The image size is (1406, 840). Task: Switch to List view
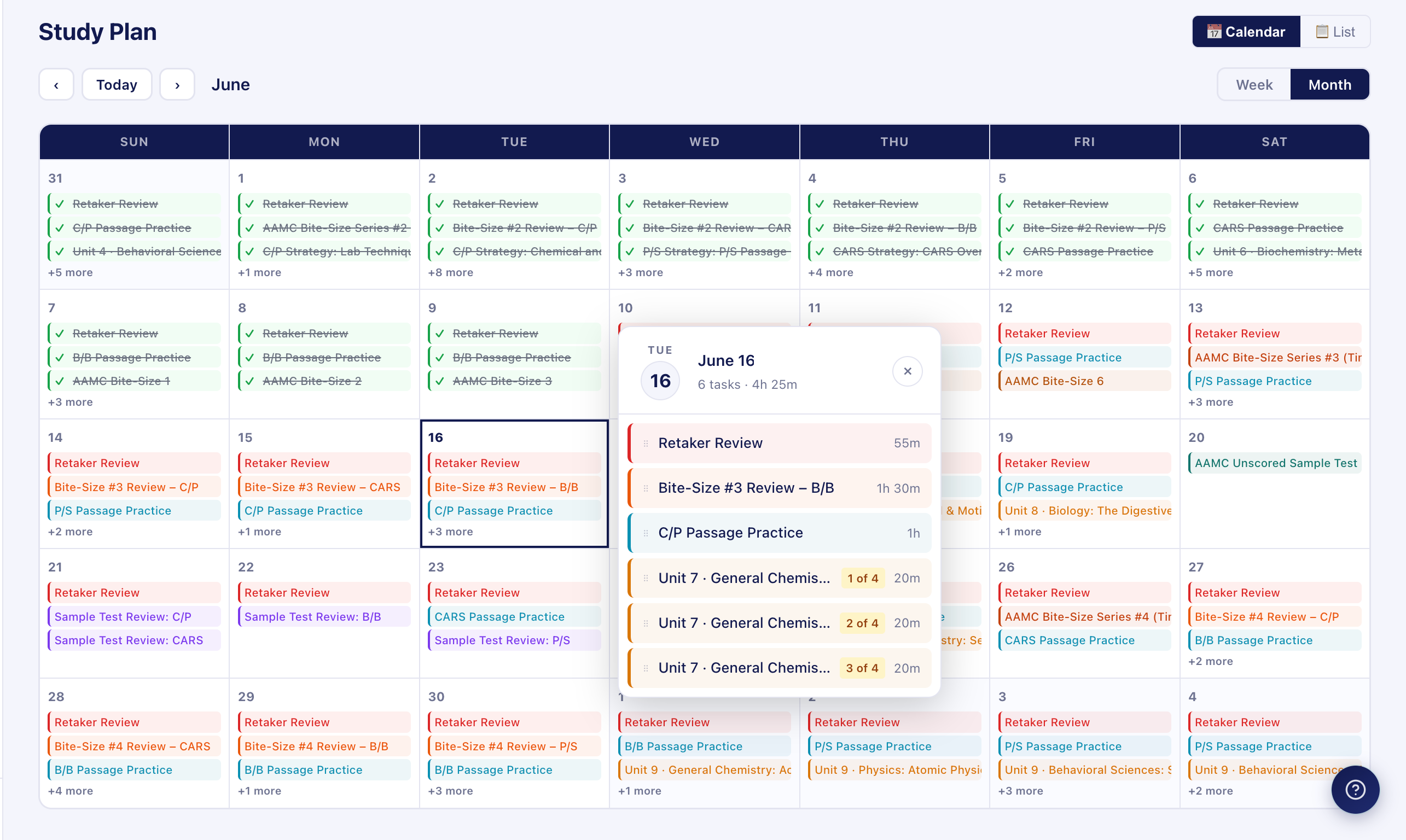tap(1335, 32)
